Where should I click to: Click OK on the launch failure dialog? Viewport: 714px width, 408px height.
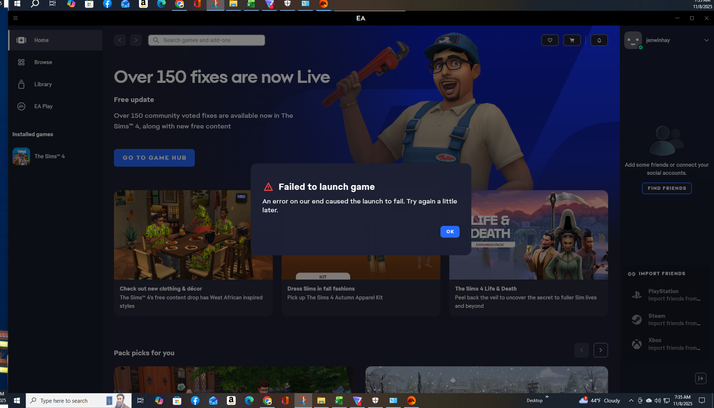(x=449, y=231)
